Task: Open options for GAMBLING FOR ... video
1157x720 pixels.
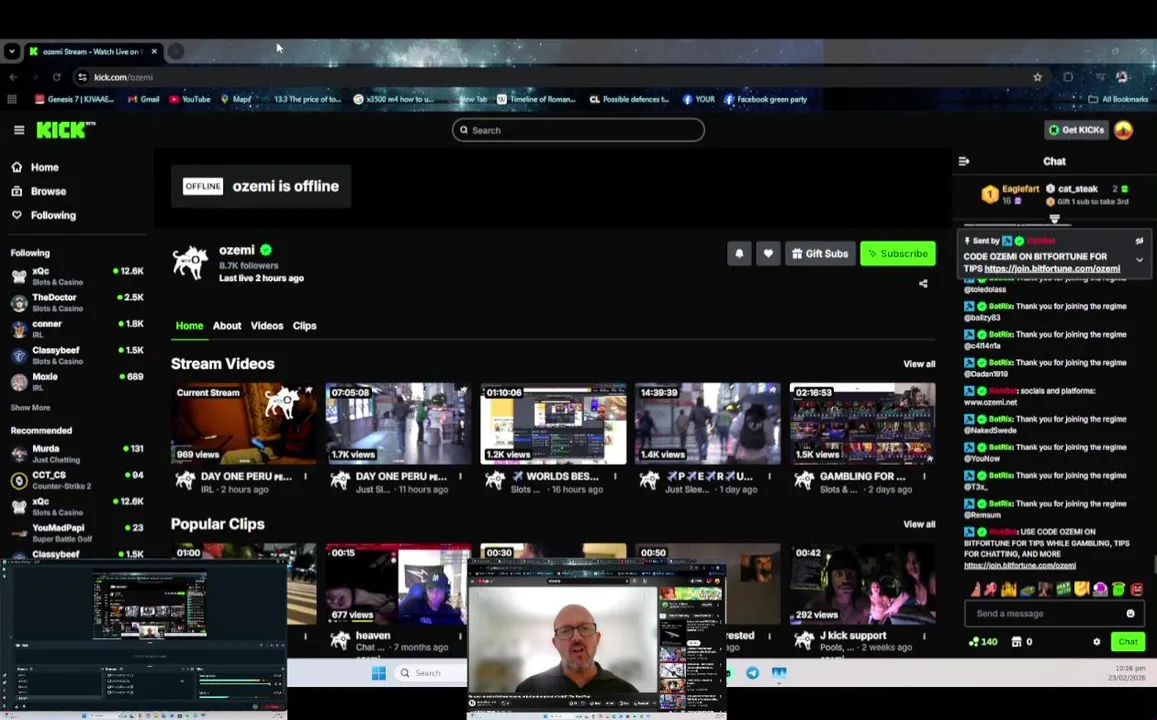Action: [925, 477]
